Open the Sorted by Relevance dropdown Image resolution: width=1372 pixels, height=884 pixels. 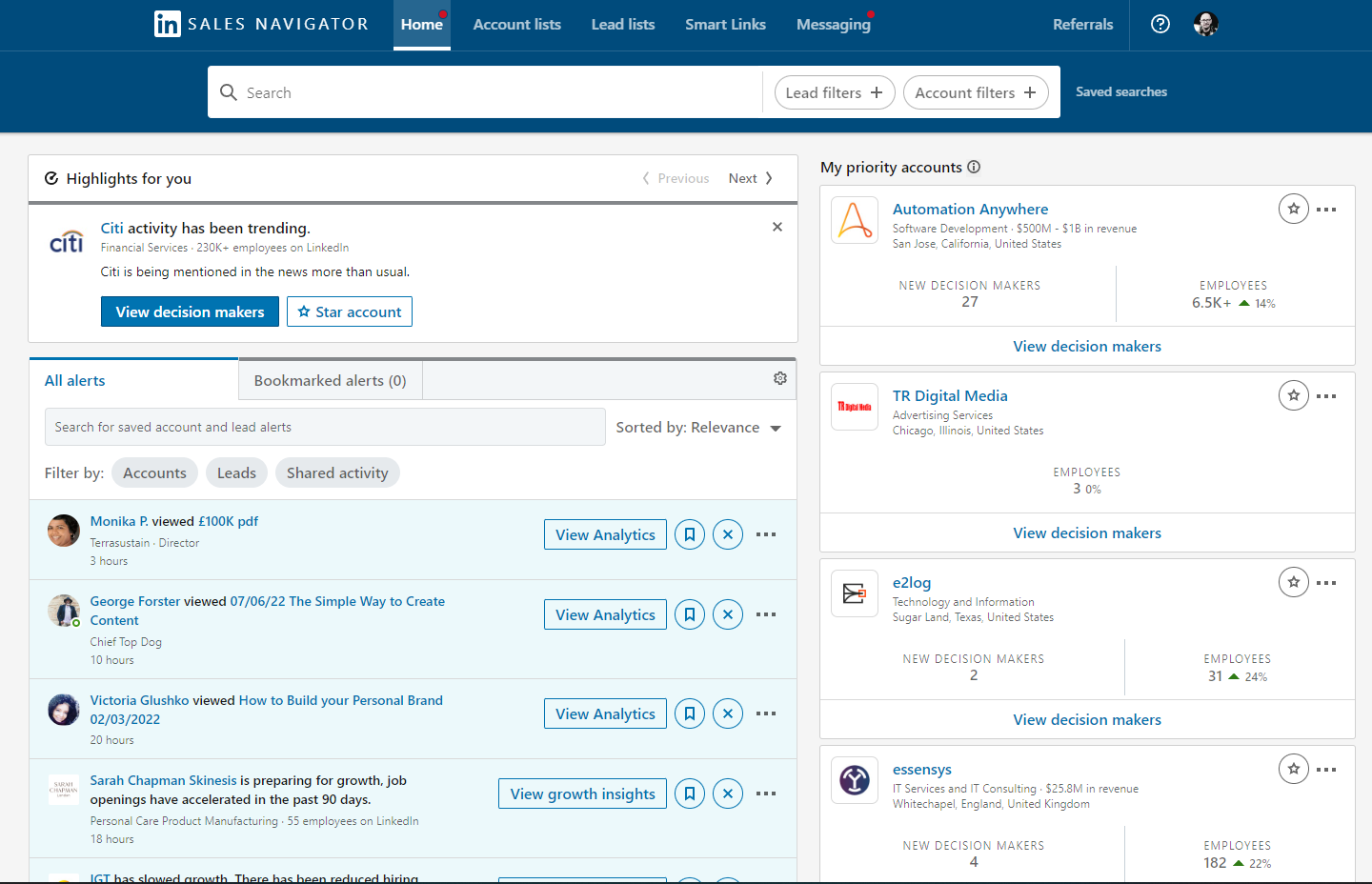(699, 428)
